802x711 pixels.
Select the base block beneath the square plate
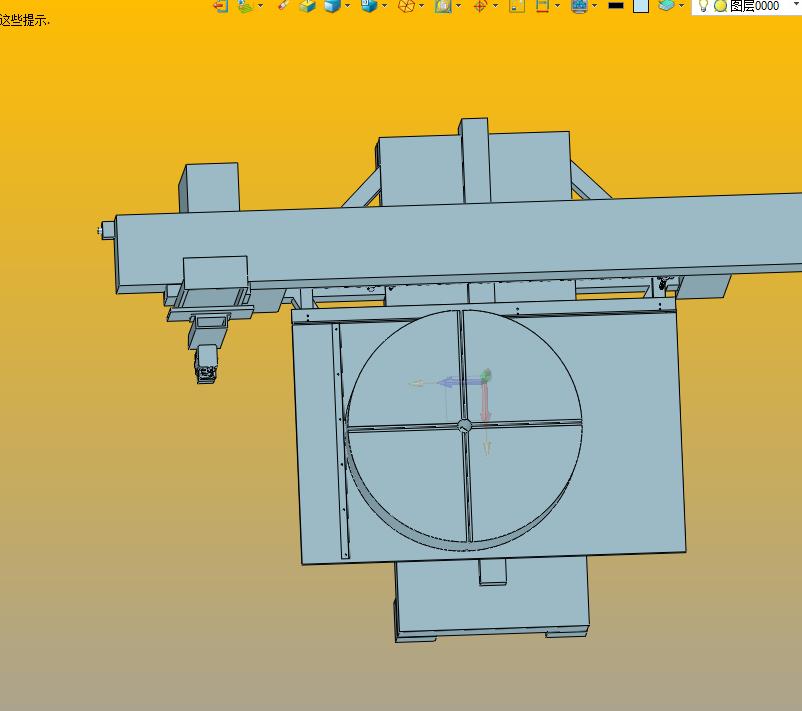492,598
